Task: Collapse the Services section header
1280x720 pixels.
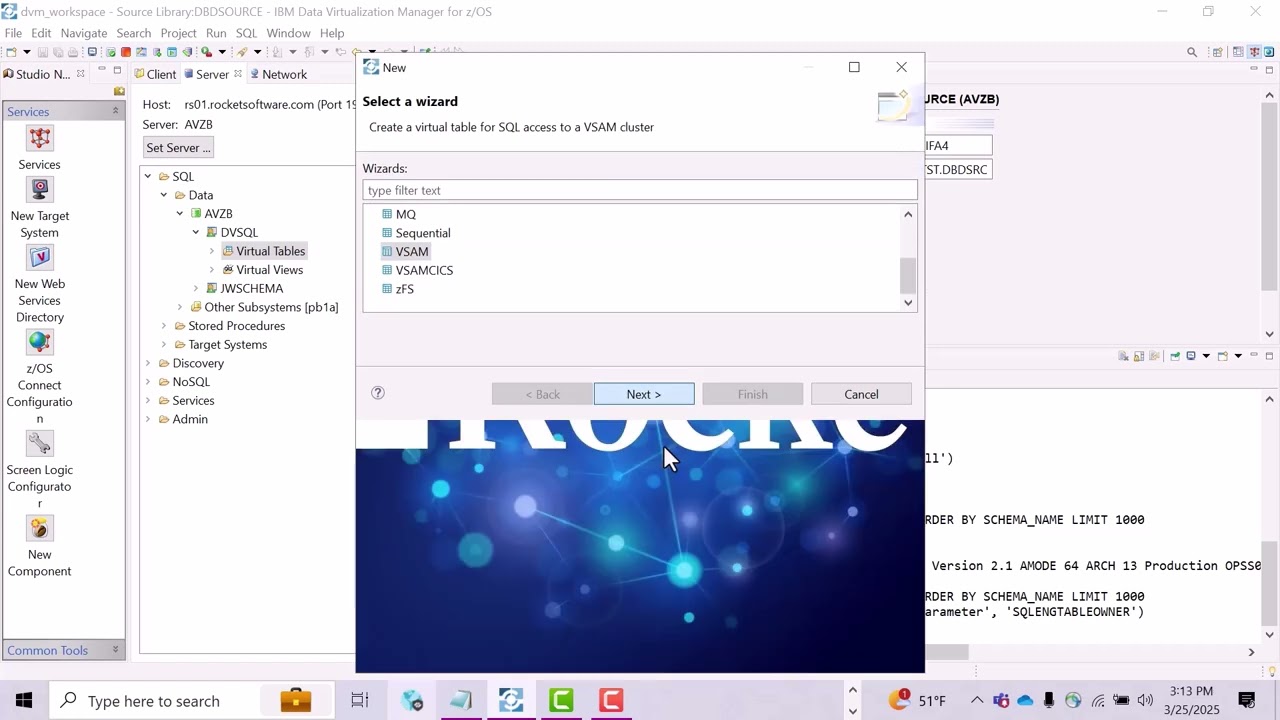Action: (x=115, y=111)
